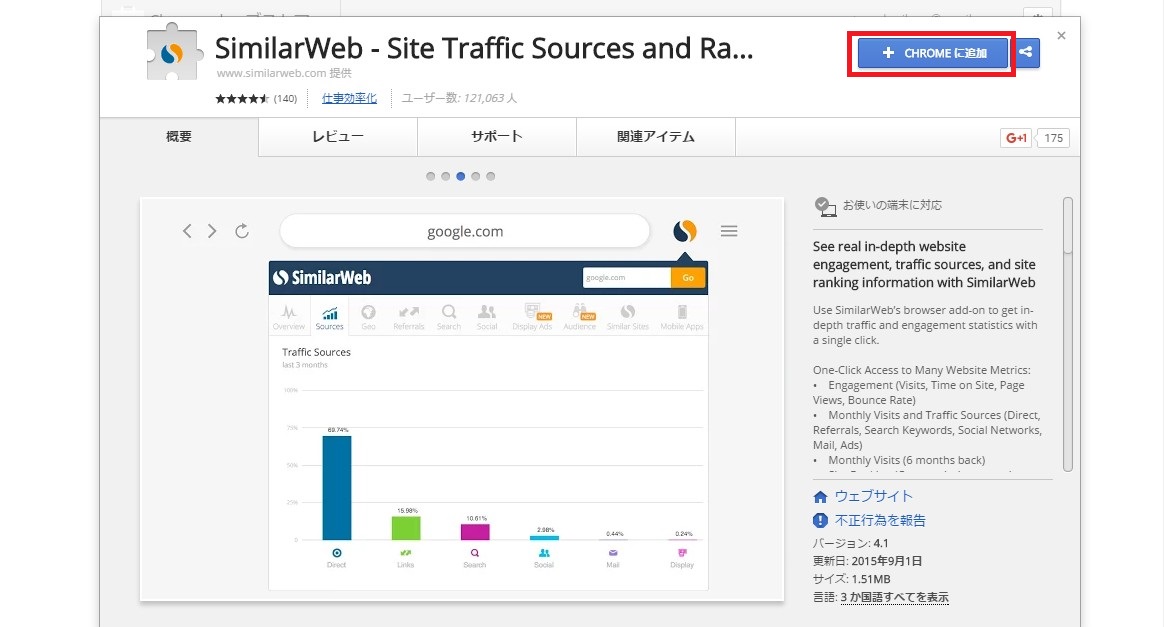1164x627 pixels.
Task: Click the exclamation icon beside 不正行為を報告
Action: point(820,521)
